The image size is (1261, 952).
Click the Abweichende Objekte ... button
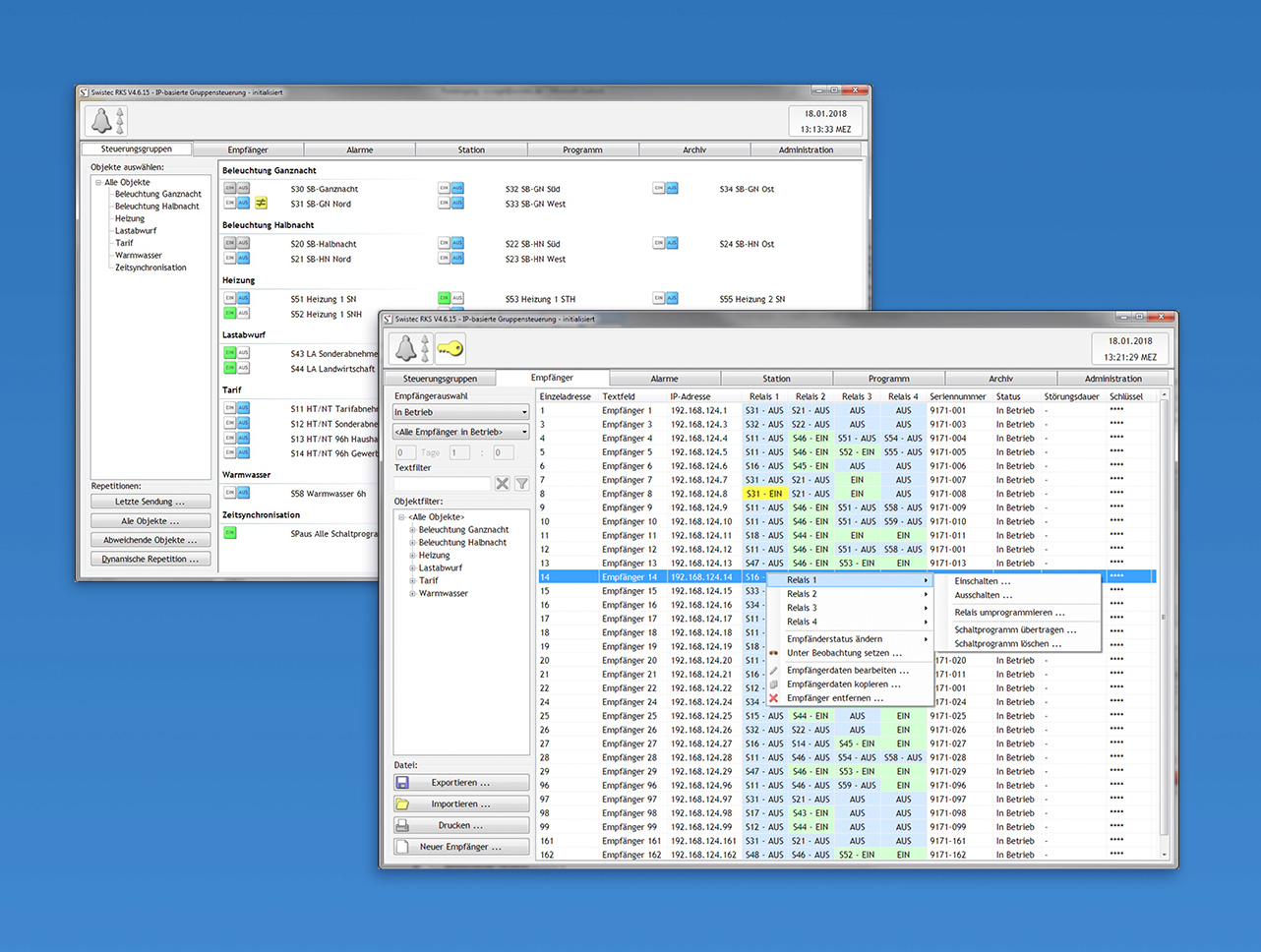(x=150, y=540)
